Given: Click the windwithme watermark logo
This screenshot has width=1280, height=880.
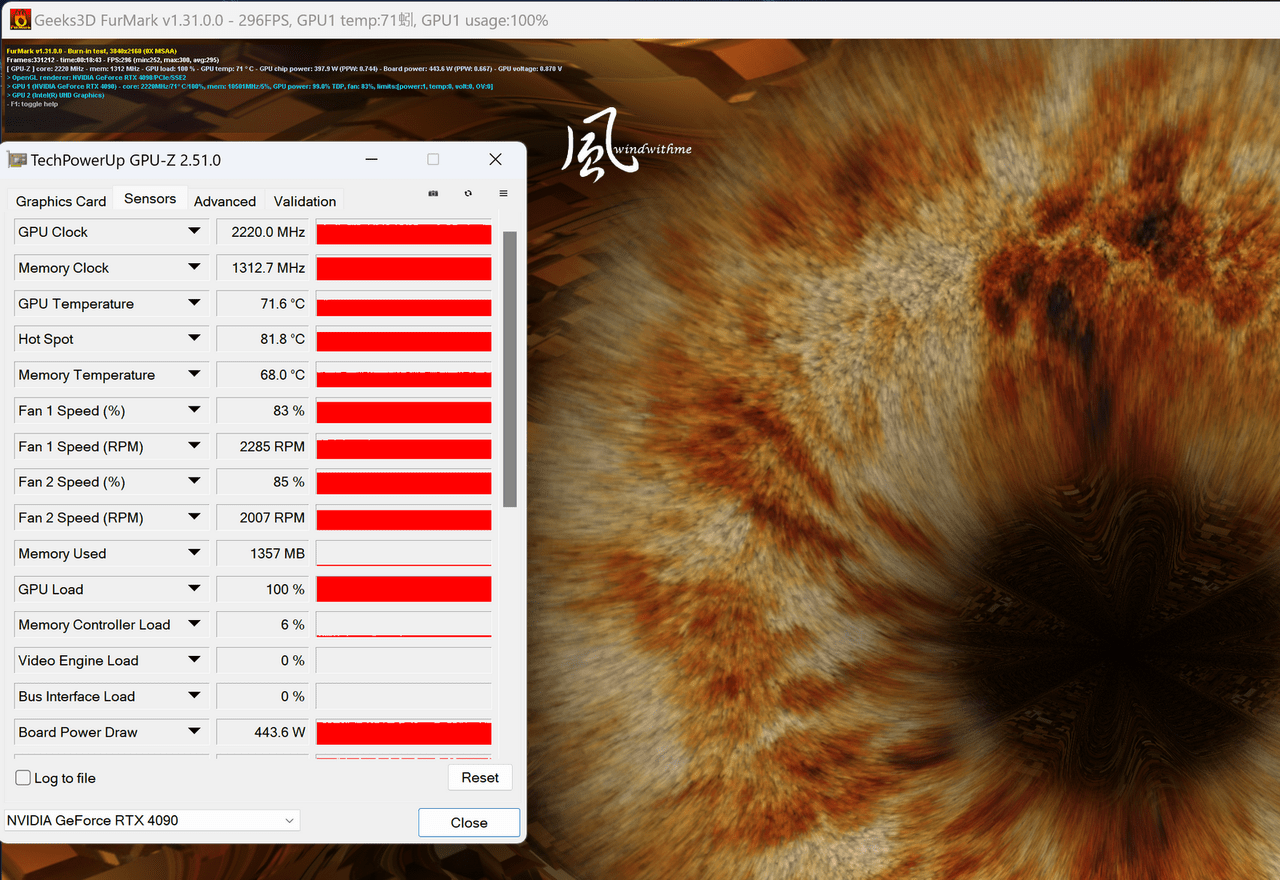Looking at the screenshot, I should 627,151.
